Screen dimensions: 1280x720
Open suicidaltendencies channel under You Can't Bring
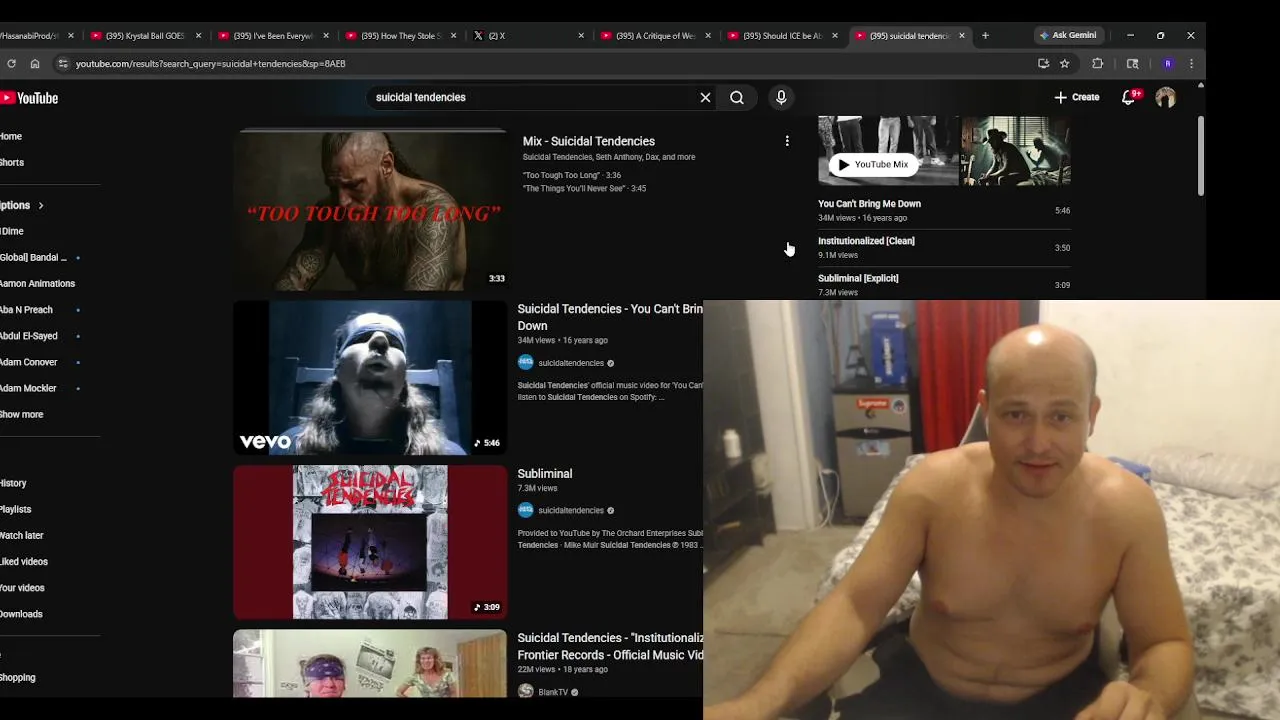[x=571, y=363]
